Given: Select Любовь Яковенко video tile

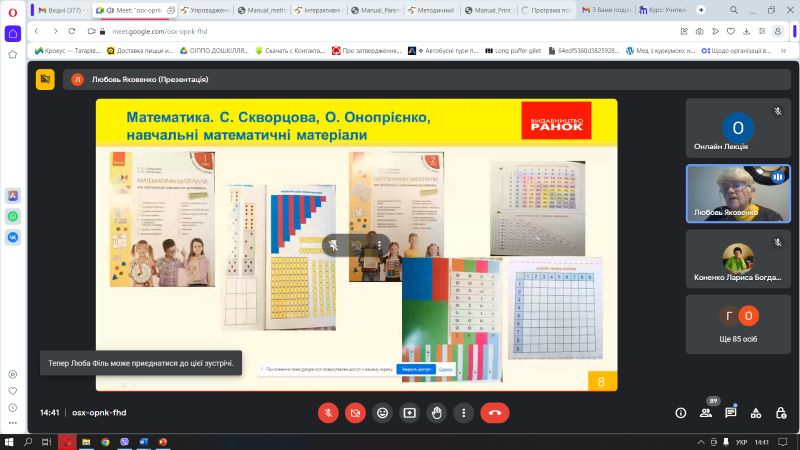Looking at the screenshot, I should [738, 193].
